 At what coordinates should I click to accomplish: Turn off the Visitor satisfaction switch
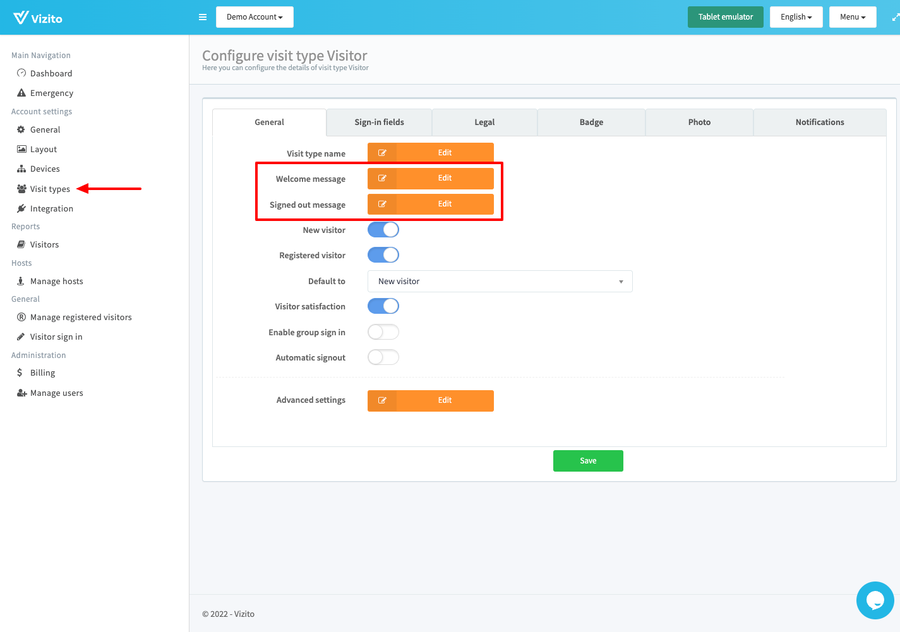click(383, 306)
